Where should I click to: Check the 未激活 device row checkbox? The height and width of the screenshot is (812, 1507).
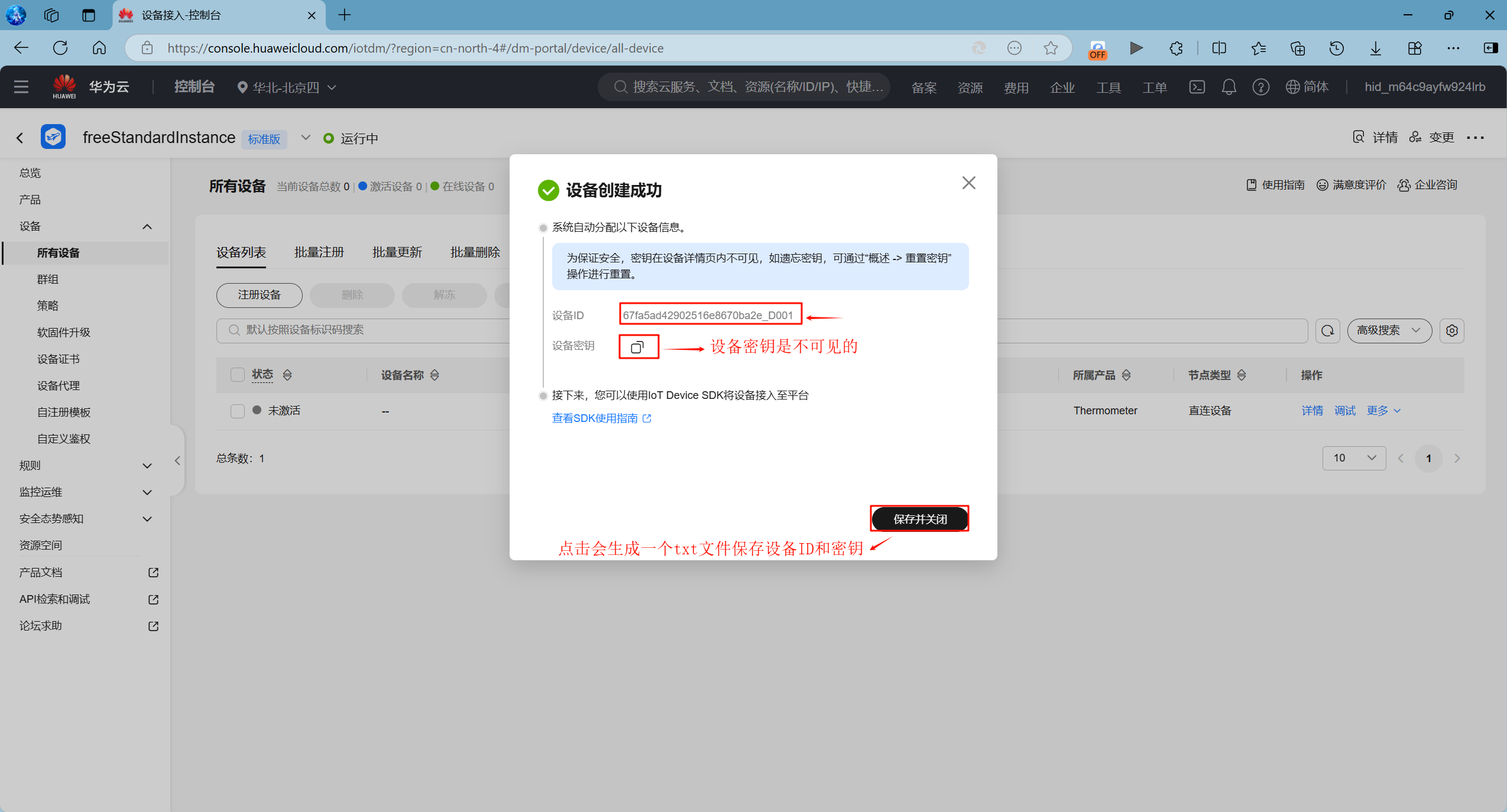point(237,410)
